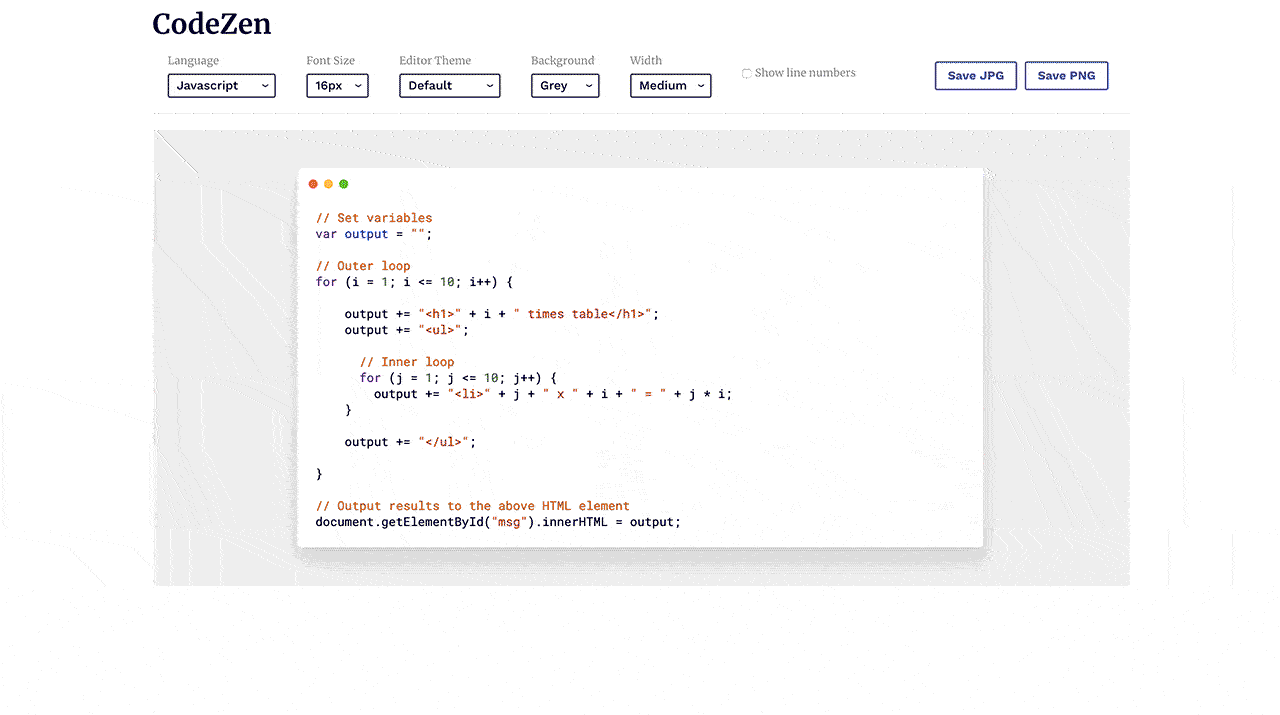Image resolution: width=1280 pixels, height=715 pixels.
Task: Select the '// Inner loop' comment line
Action: pyautogui.click(x=407, y=362)
